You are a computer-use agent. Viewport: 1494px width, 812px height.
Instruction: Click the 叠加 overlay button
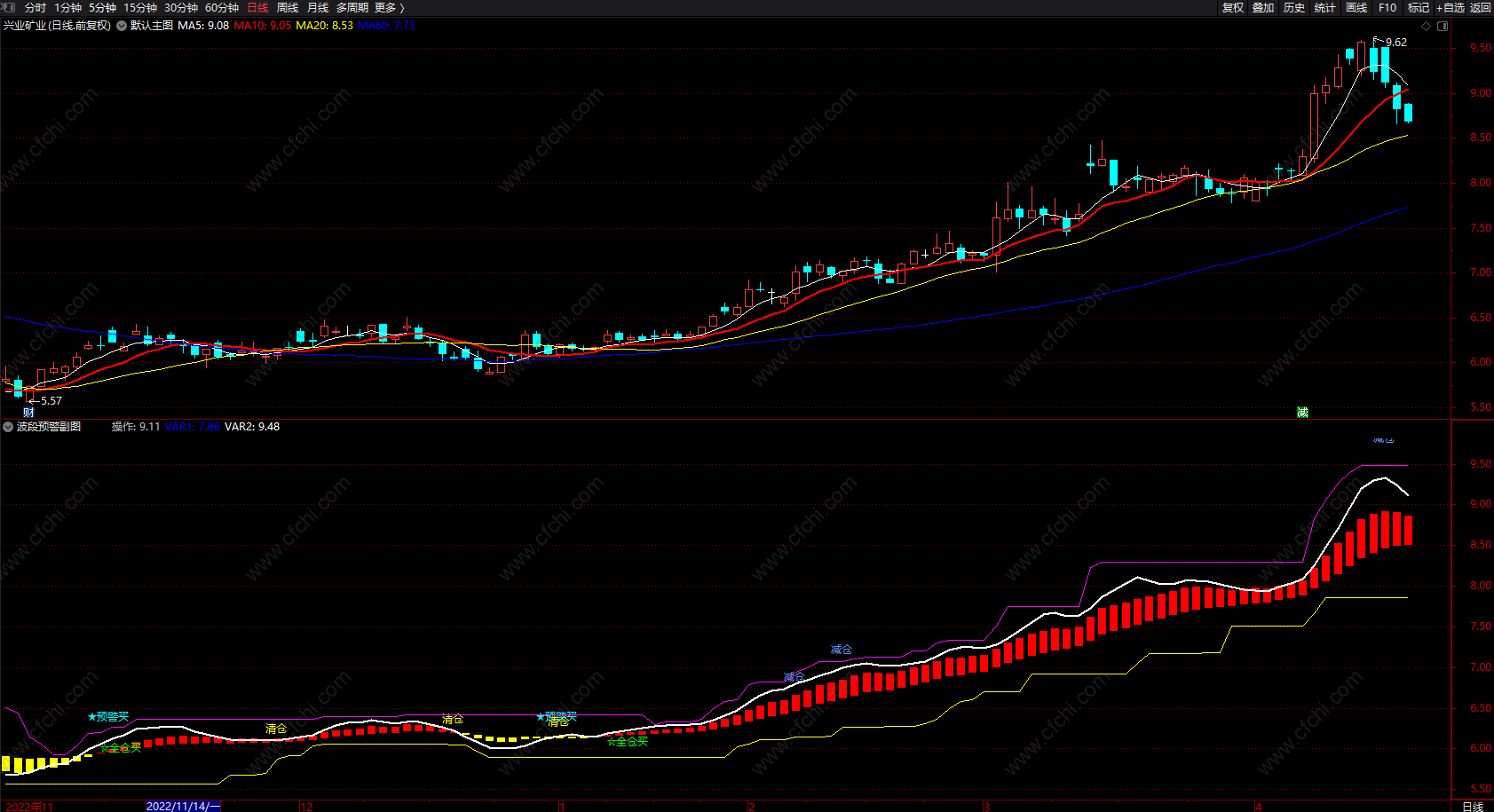pyautogui.click(x=1263, y=7)
